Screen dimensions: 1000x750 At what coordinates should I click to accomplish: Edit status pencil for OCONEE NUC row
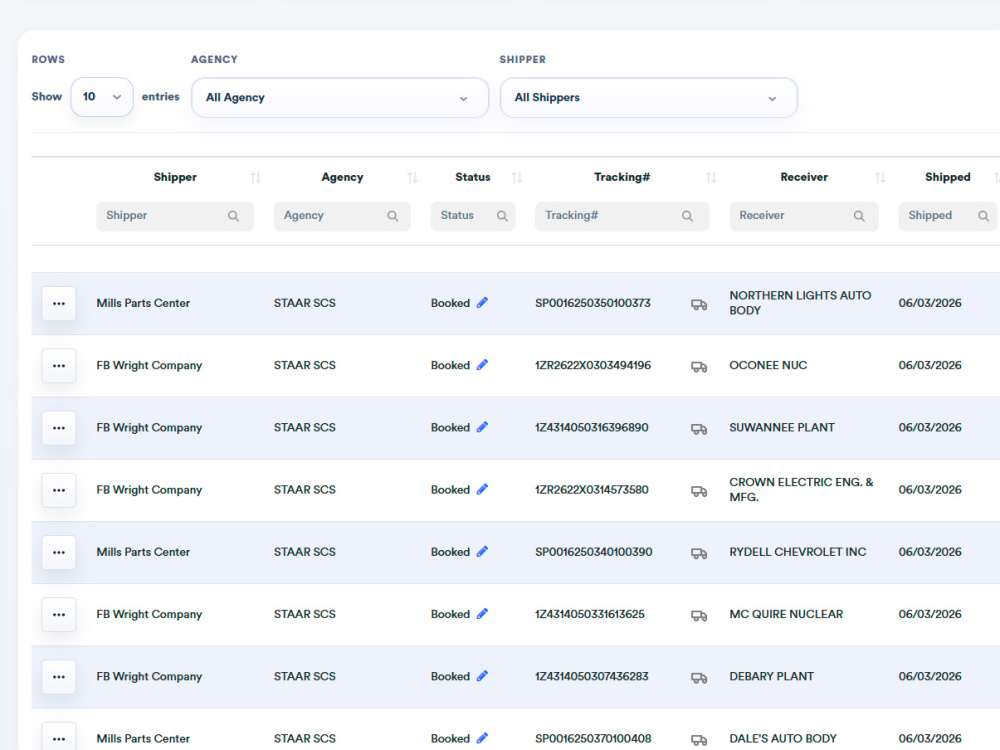click(x=482, y=365)
